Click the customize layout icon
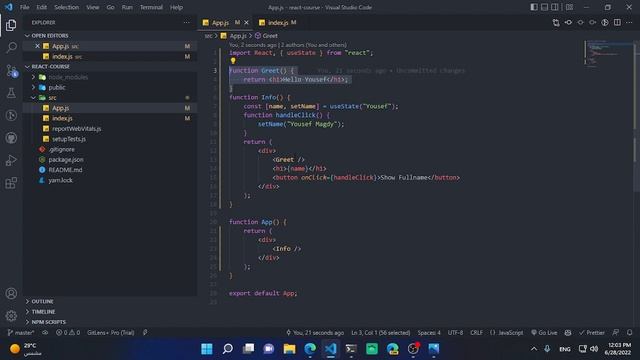 (x=569, y=7)
